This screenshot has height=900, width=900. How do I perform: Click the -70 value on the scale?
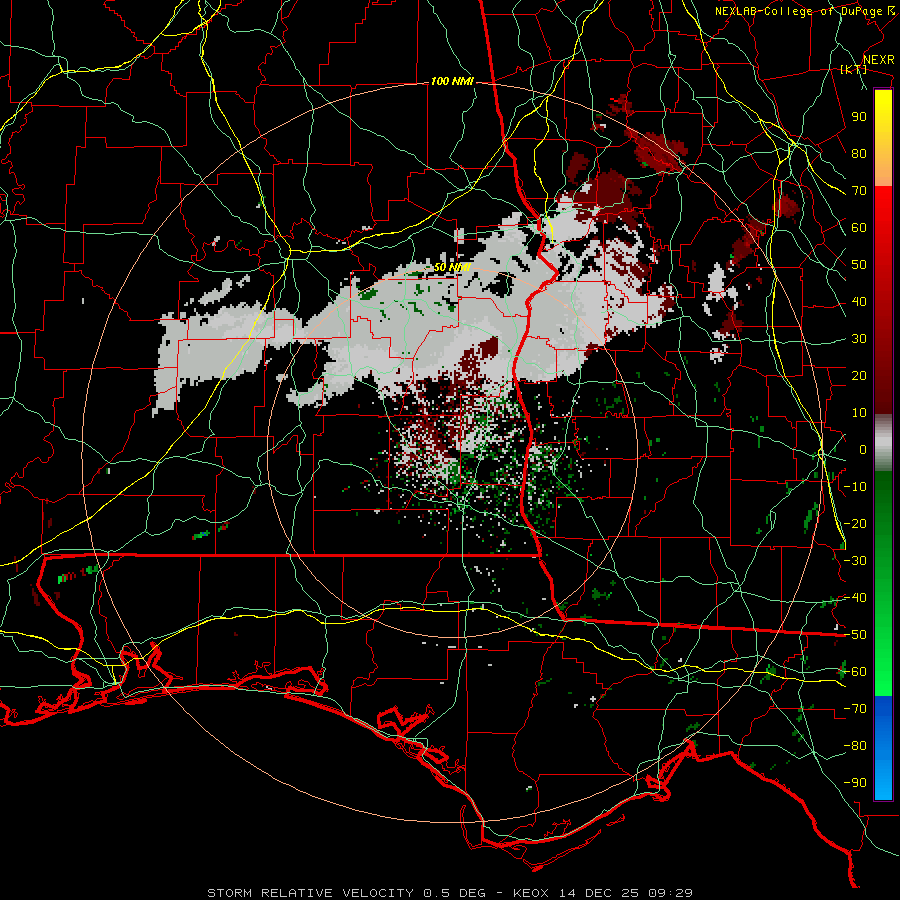[x=855, y=709]
